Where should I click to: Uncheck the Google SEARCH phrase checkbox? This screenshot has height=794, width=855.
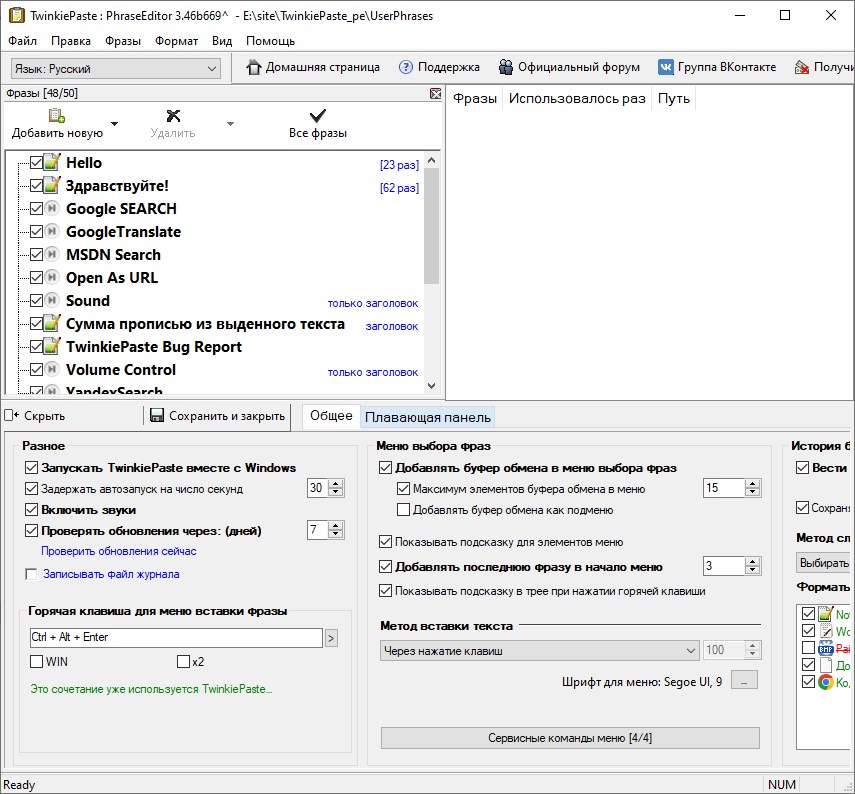37,208
